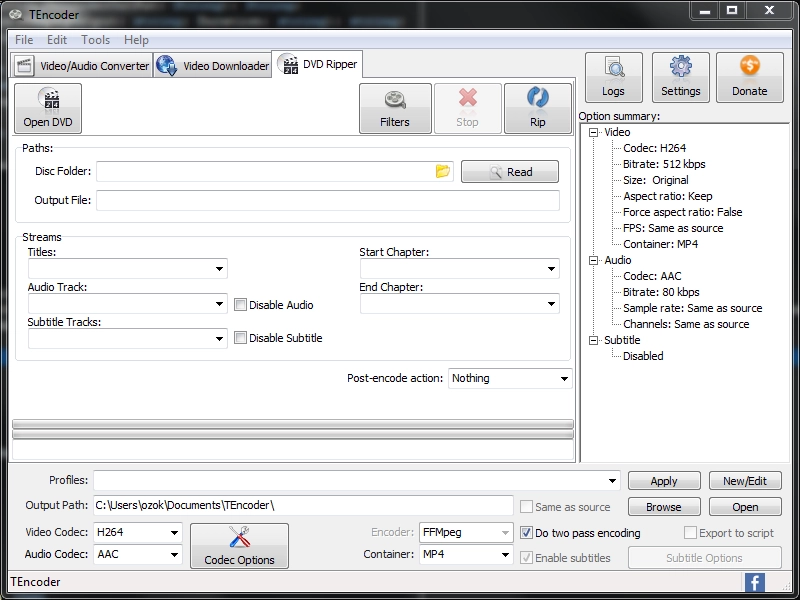Open the End Chapter dropdown
800x600 pixels.
pyautogui.click(x=460, y=304)
